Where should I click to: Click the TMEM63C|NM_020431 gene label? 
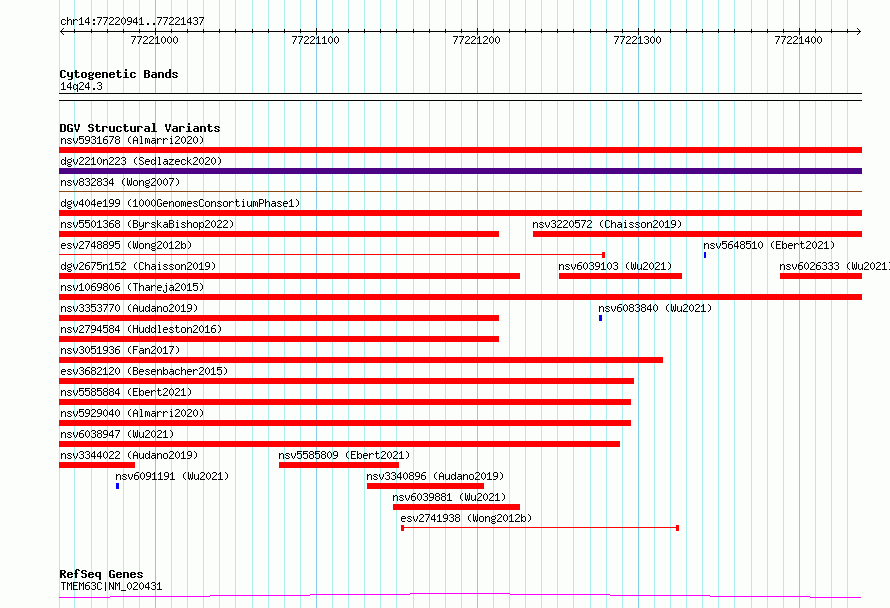coord(111,586)
